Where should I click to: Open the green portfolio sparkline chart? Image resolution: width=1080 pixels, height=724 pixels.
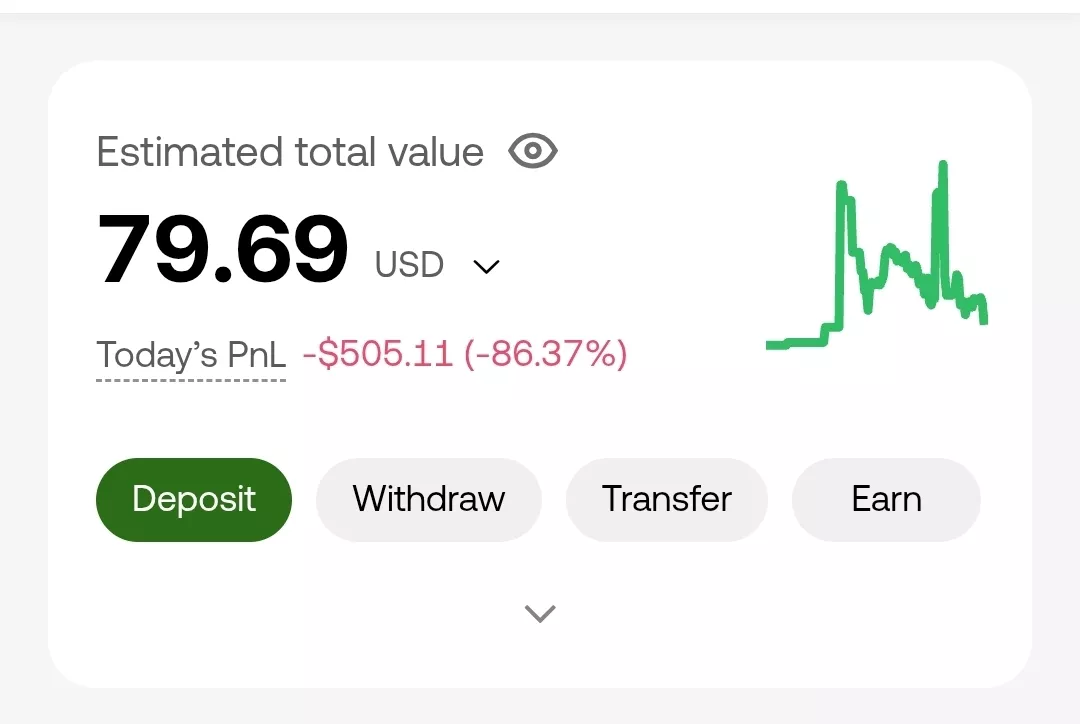(x=877, y=255)
